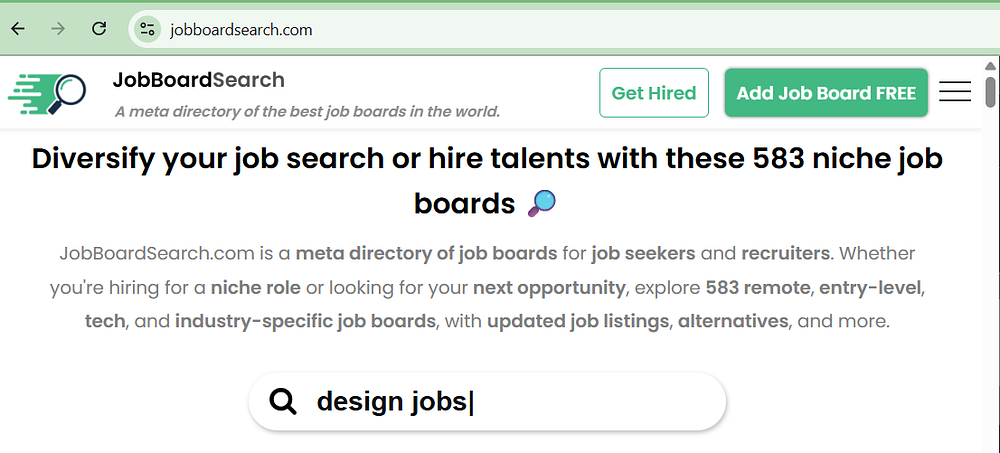Click the browser back arrow
1000x453 pixels.
(18, 29)
